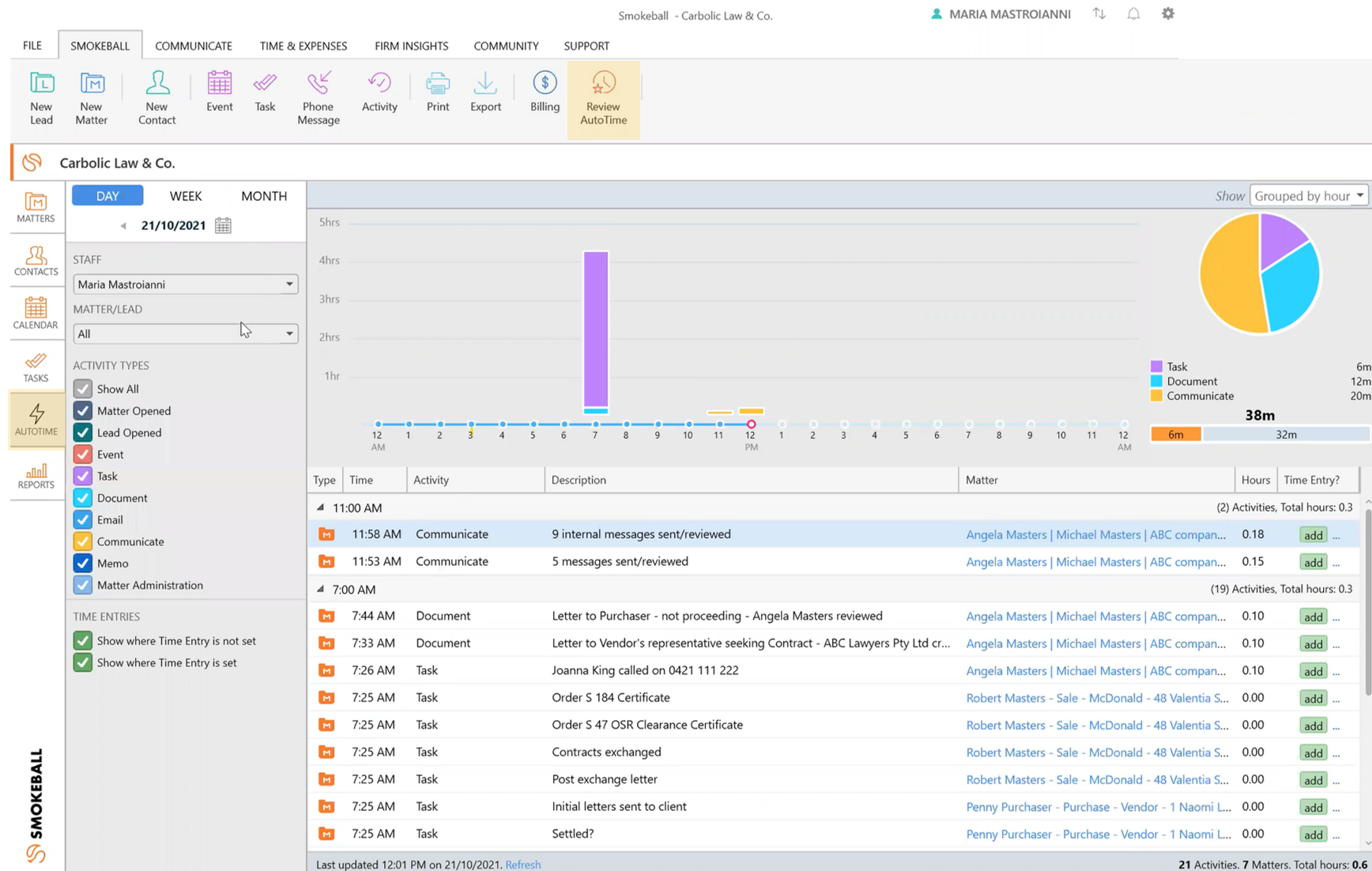
Task: Go to previous day arrow
Action: click(123, 226)
